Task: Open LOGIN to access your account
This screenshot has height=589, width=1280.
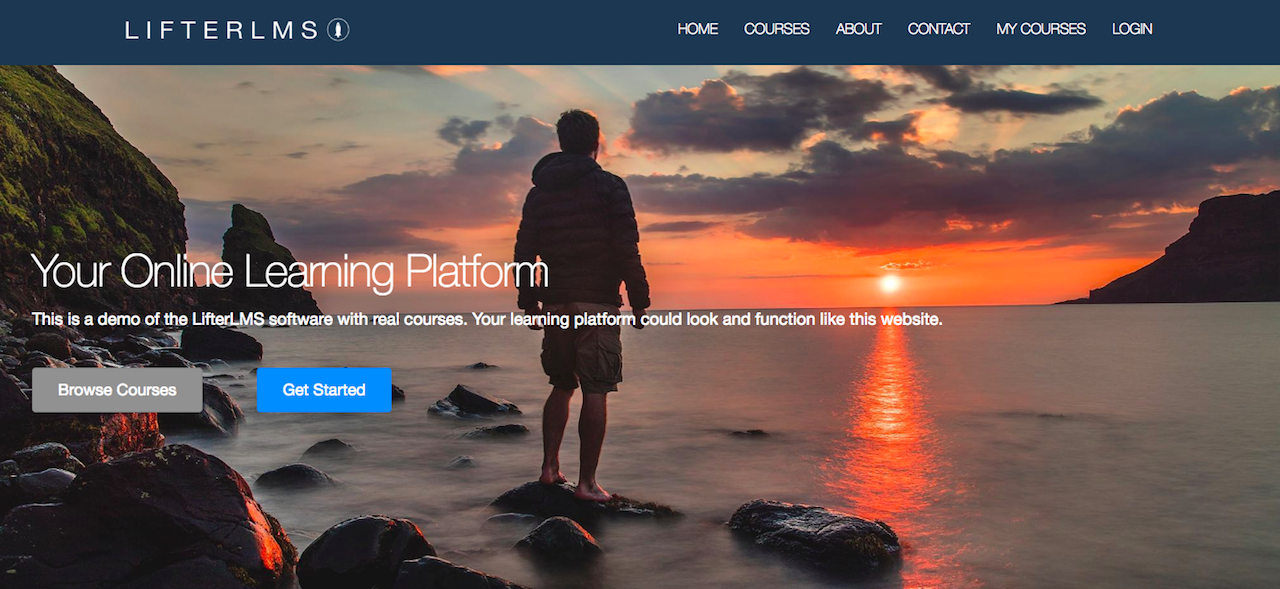Action: point(1131,29)
